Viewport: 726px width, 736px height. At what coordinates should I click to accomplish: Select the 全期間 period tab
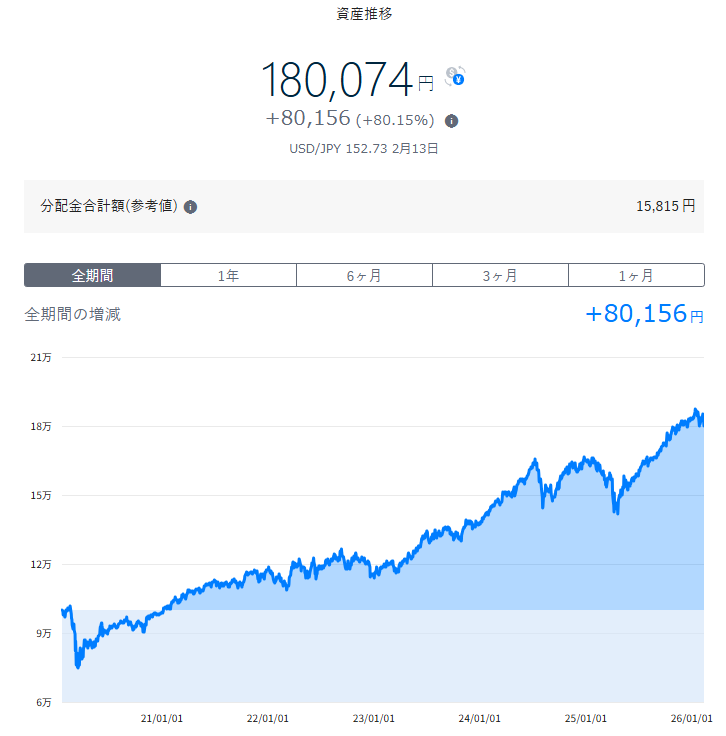click(92, 276)
